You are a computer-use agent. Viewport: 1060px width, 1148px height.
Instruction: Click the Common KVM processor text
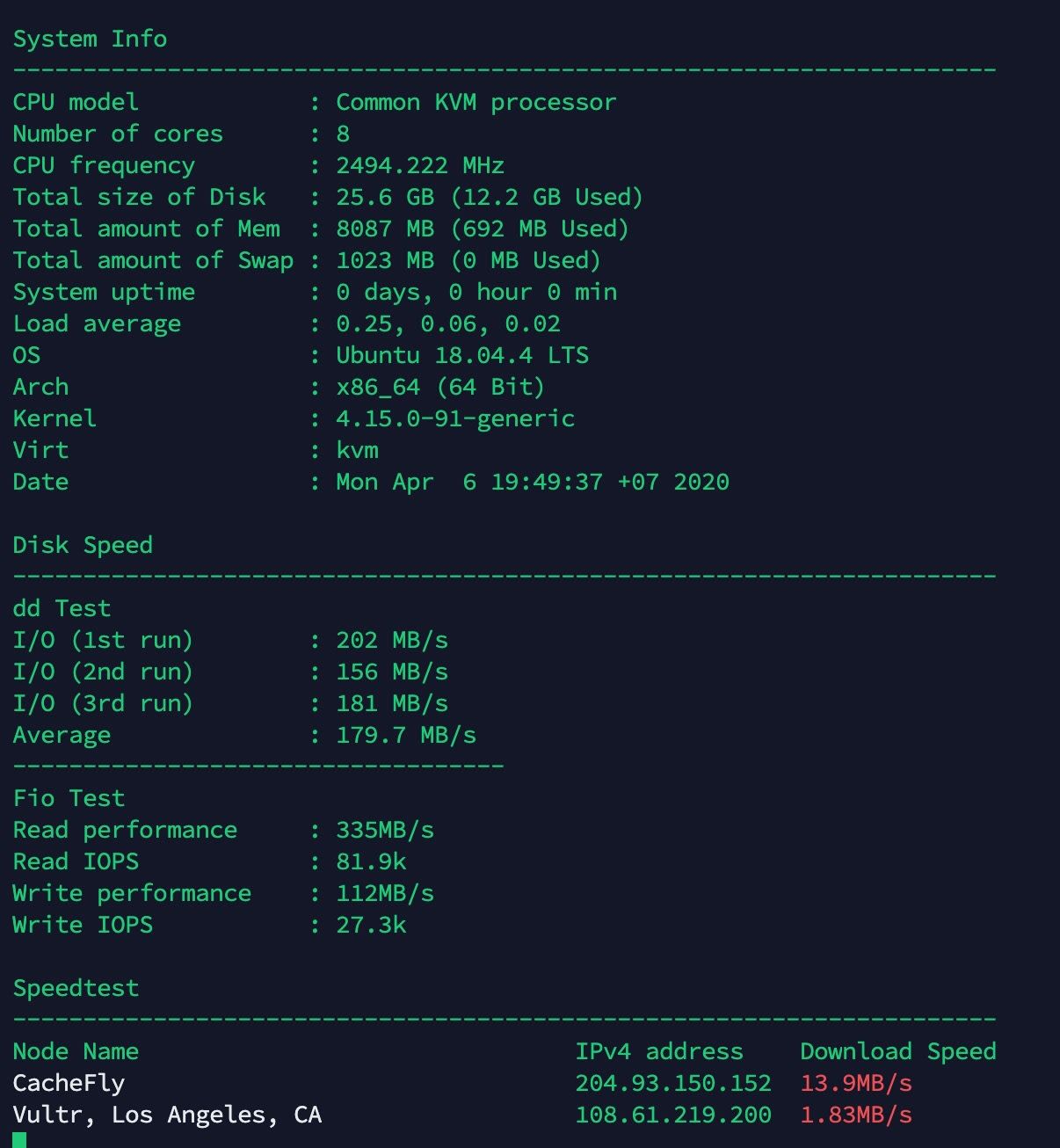tap(476, 103)
